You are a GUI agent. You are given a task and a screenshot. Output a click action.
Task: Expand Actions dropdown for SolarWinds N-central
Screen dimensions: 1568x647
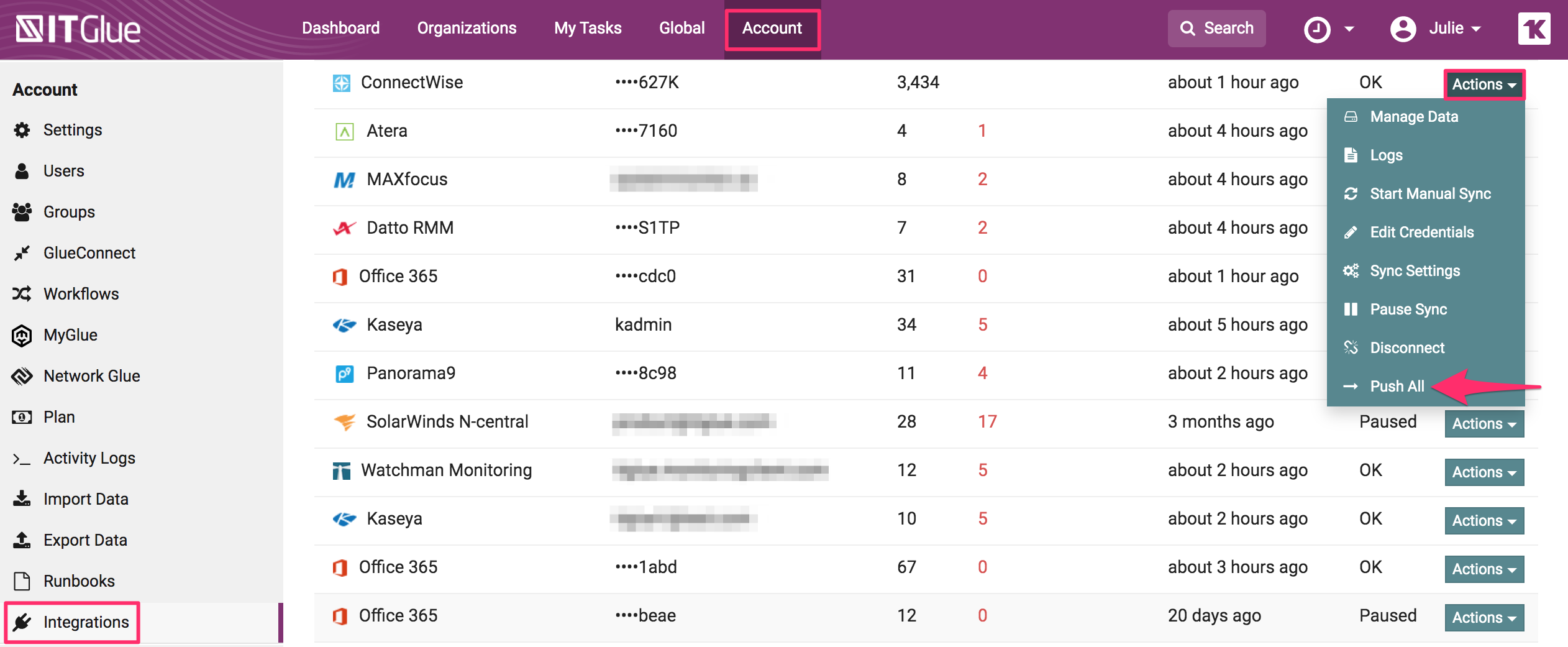click(1484, 424)
